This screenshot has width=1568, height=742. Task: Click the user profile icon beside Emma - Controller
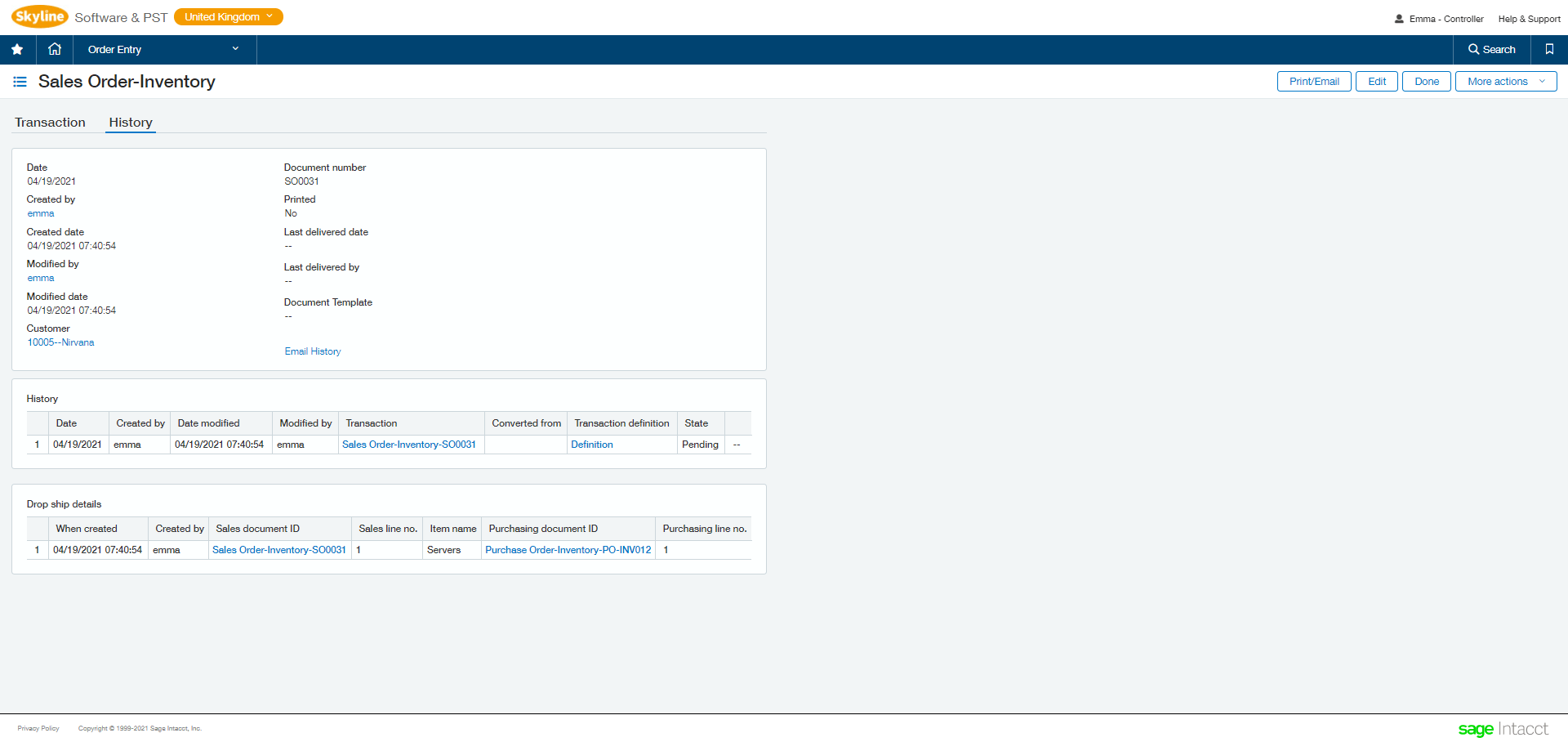click(x=1398, y=19)
